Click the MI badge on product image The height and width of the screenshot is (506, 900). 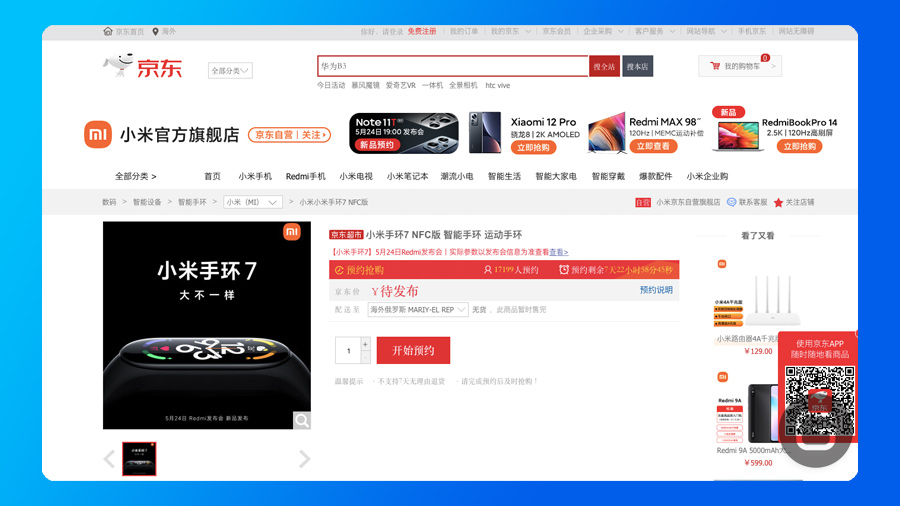(292, 232)
